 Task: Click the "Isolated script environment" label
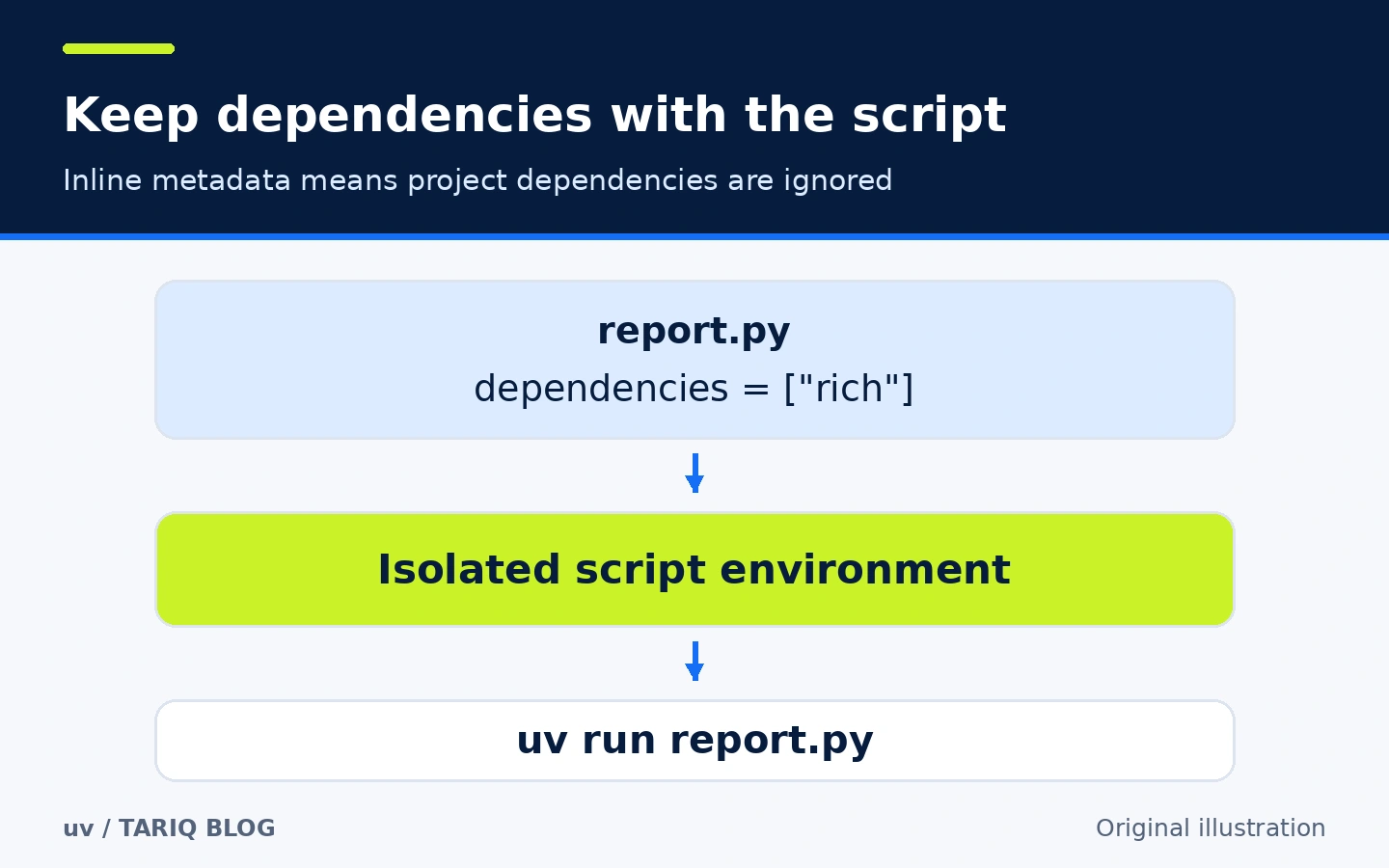pos(694,570)
